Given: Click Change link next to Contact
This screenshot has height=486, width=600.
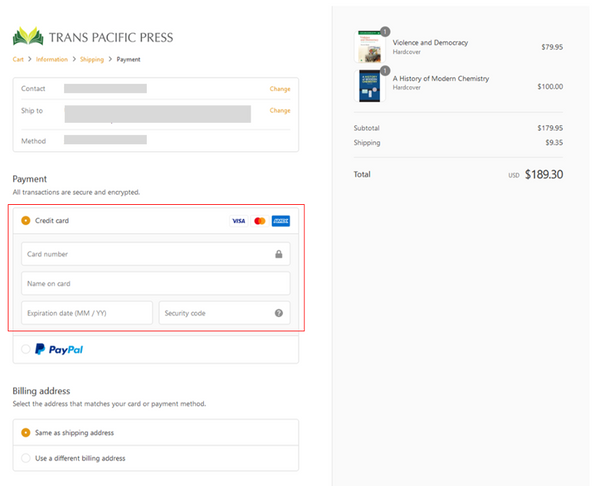Looking at the screenshot, I should [280, 89].
